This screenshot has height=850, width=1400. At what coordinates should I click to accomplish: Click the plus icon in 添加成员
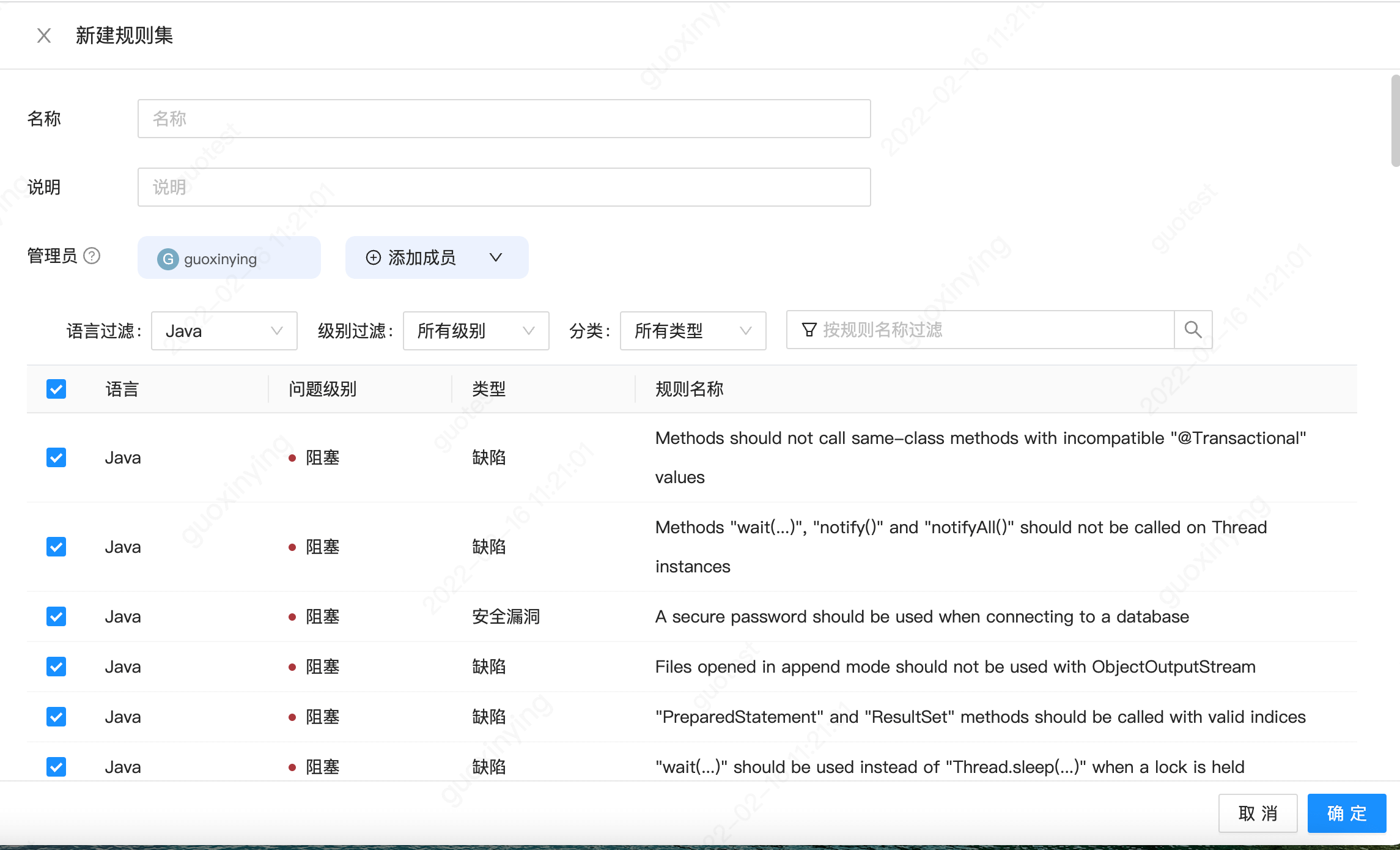(x=373, y=257)
